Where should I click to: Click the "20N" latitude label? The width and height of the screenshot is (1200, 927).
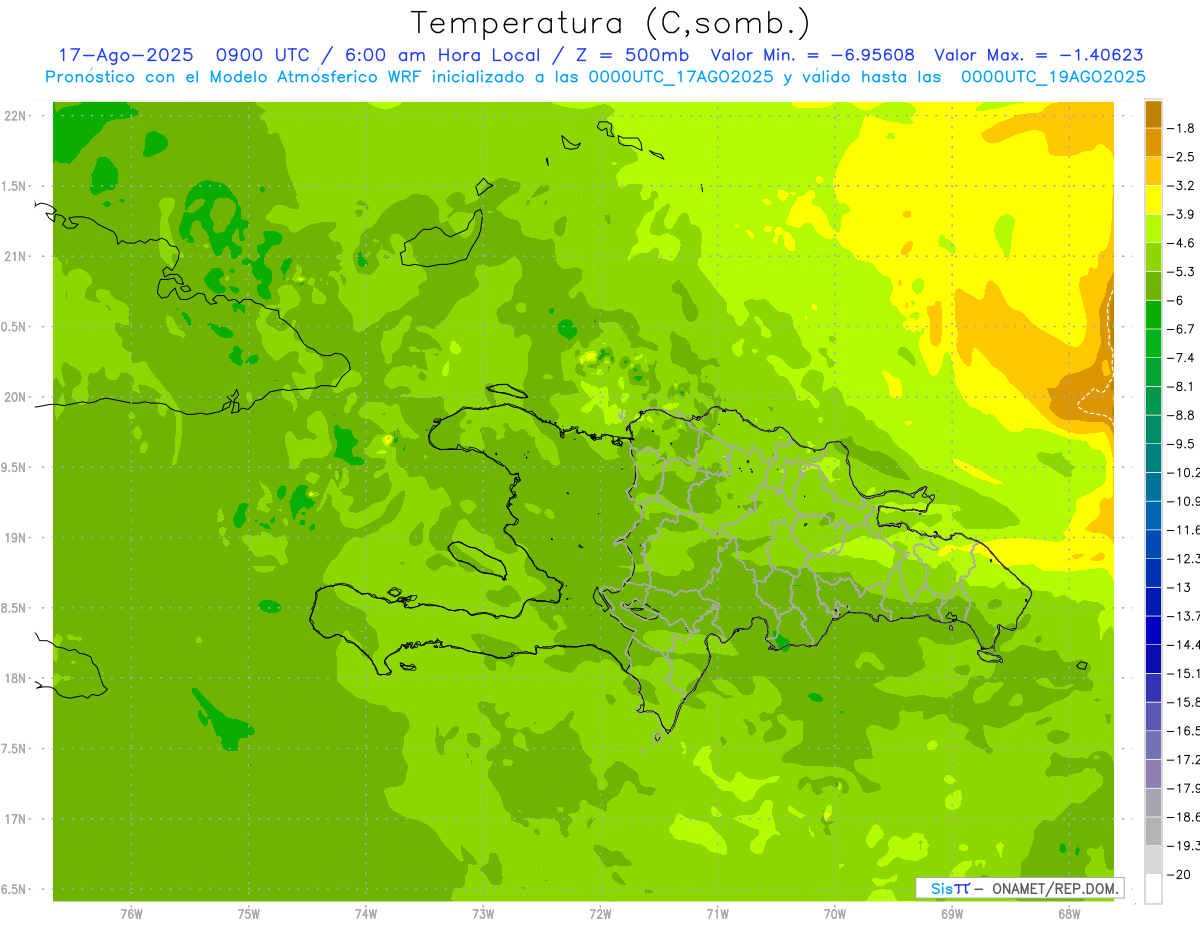point(16,397)
